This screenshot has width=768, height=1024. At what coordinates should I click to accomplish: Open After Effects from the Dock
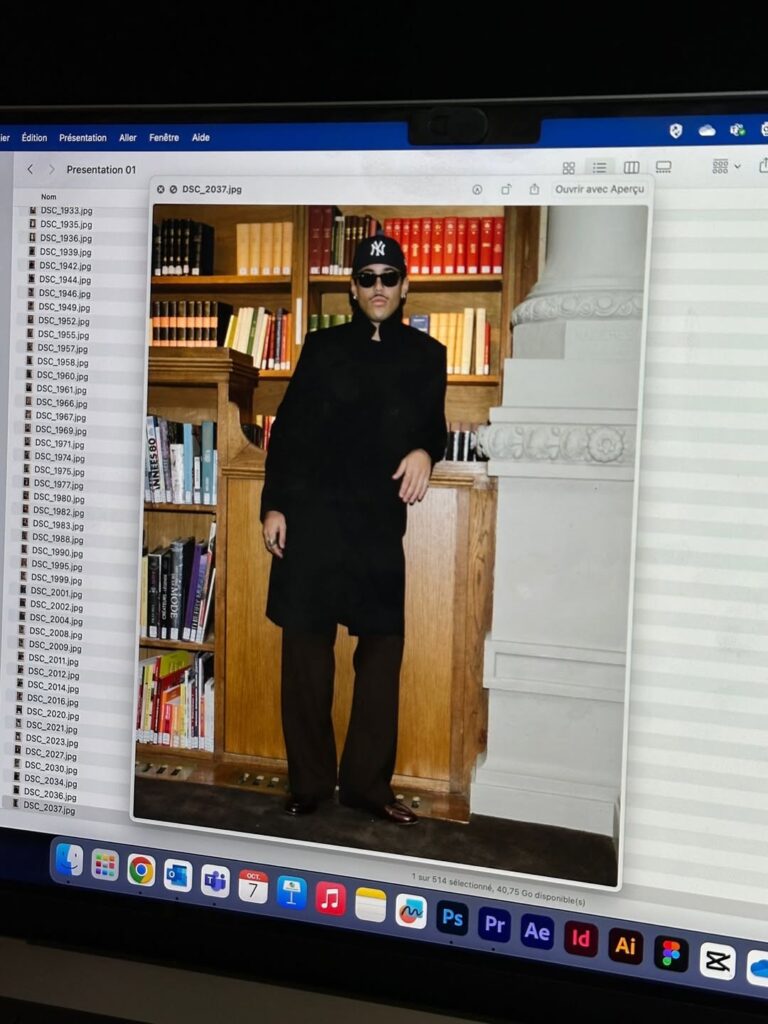coord(537,931)
